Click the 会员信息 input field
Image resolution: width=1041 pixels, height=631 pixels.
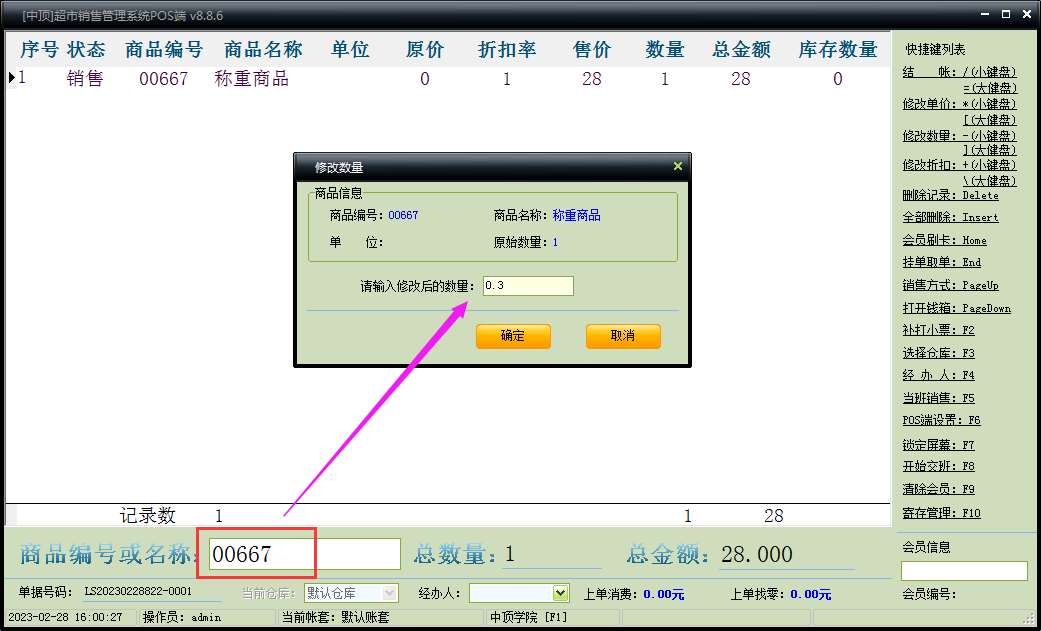click(x=964, y=571)
